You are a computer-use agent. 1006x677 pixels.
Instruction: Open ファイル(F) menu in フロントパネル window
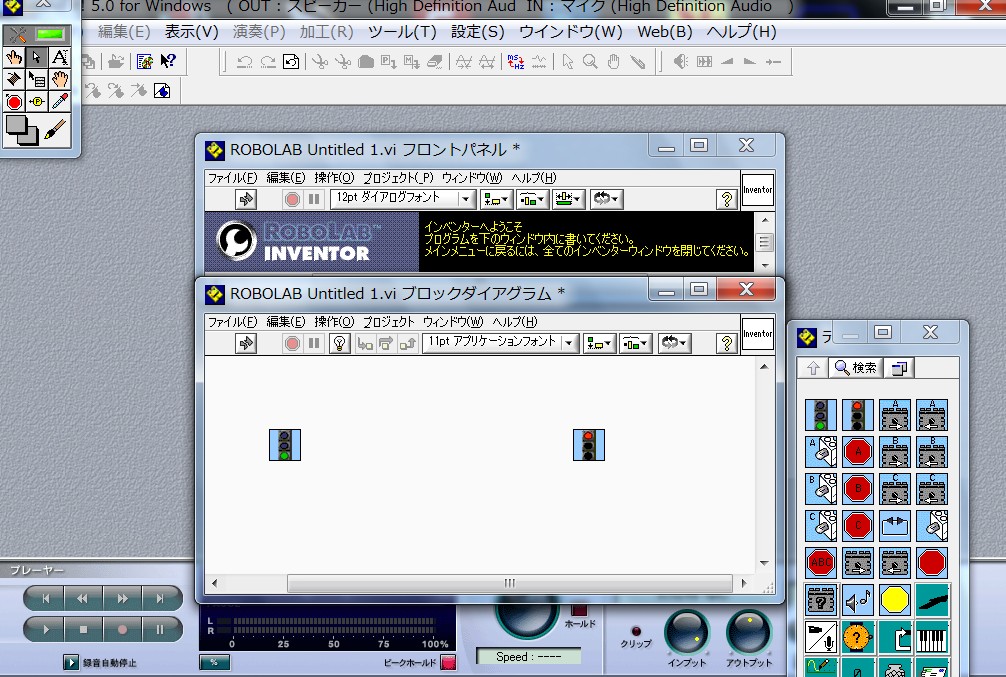[232, 178]
